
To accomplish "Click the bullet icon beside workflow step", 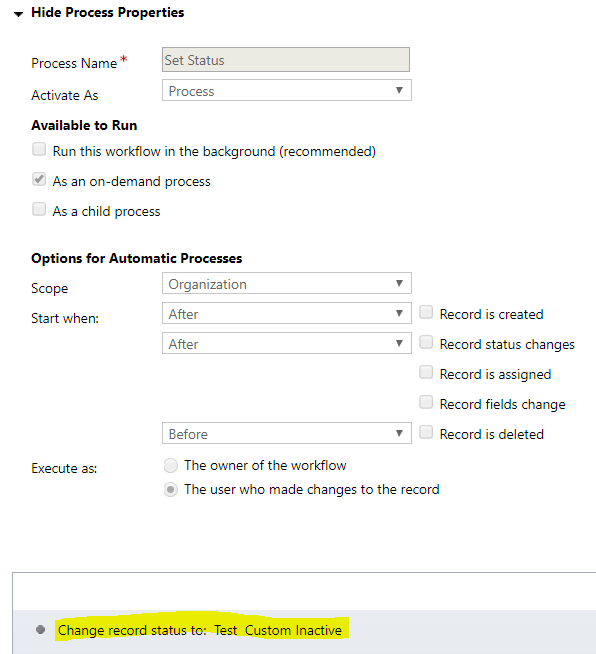I will pyautogui.click(x=40, y=630).
